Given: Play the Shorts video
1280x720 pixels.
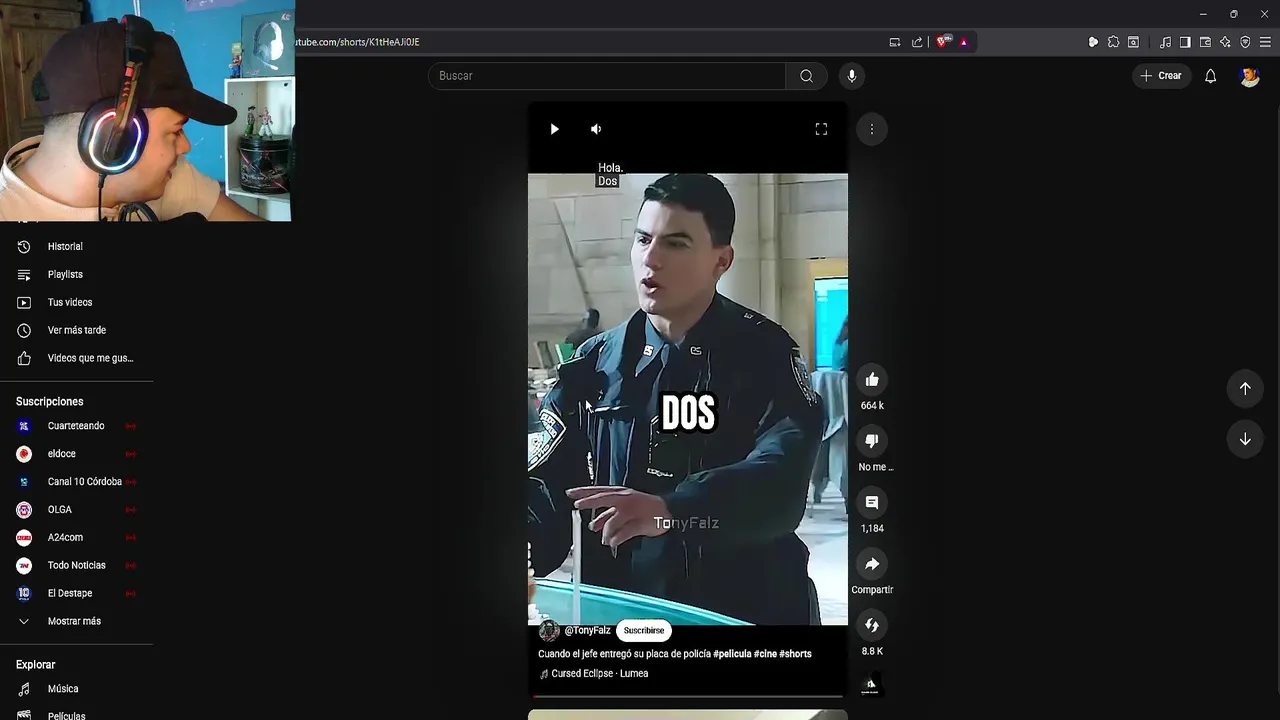Looking at the screenshot, I should point(554,129).
